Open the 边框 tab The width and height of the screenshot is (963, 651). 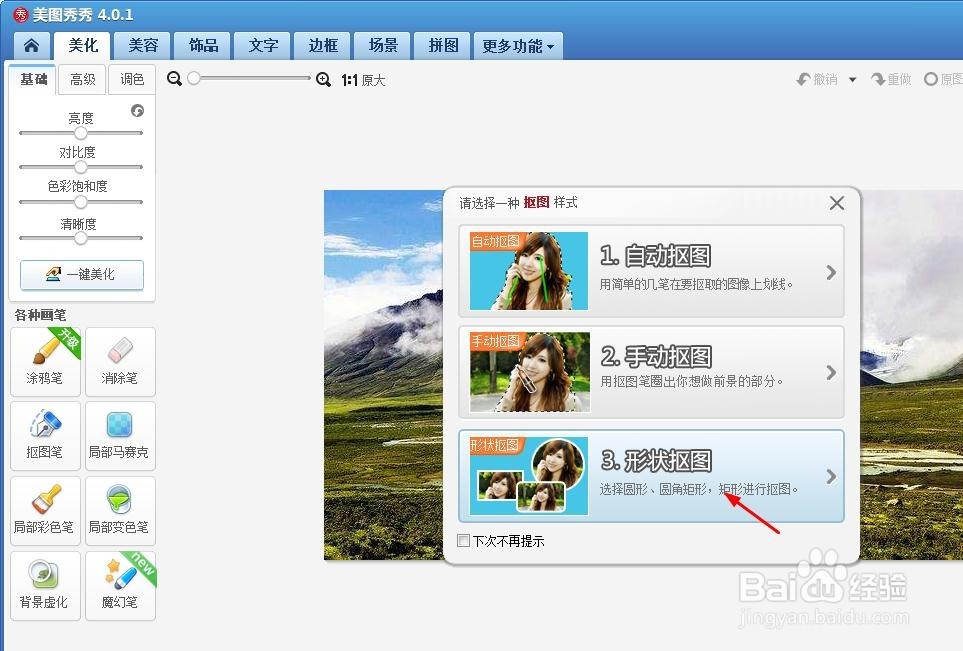click(323, 45)
